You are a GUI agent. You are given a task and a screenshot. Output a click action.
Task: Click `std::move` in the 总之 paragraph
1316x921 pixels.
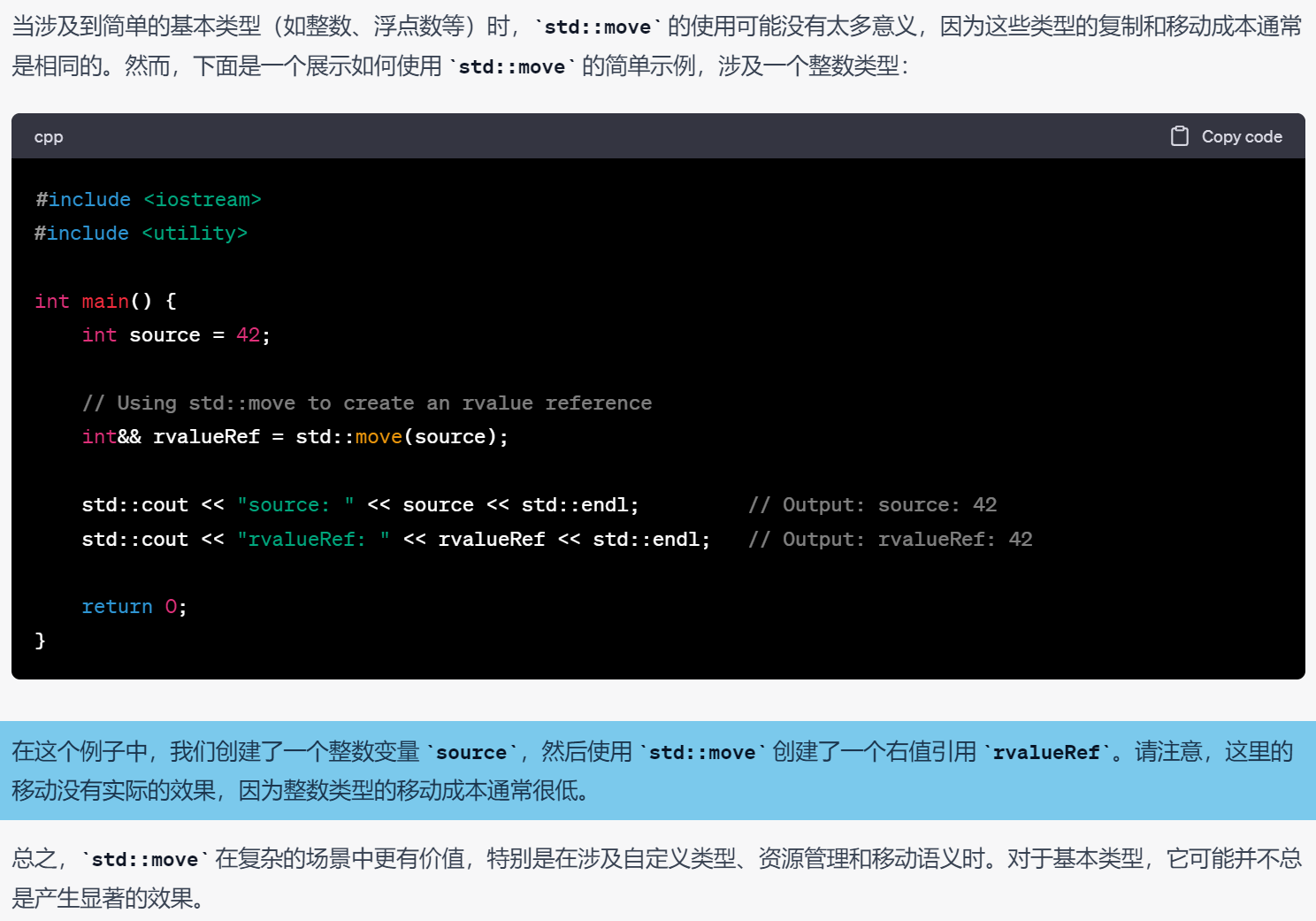pos(145,860)
